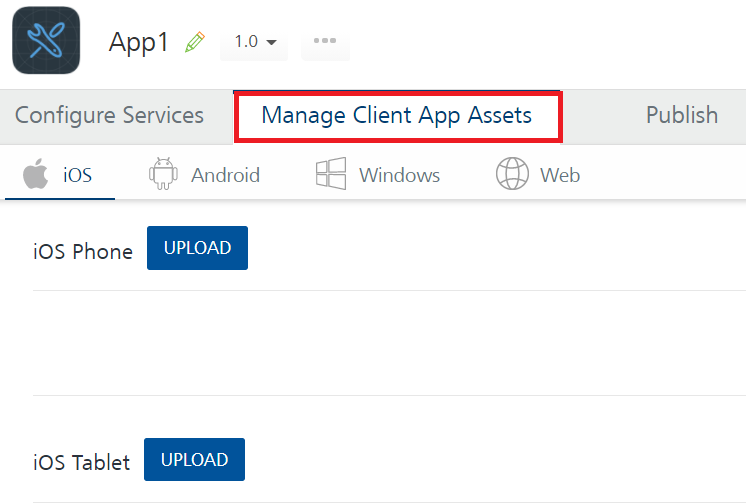Select the iOS platform tab label
Viewport: 746px width, 504px height.
[x=77, y=175]
